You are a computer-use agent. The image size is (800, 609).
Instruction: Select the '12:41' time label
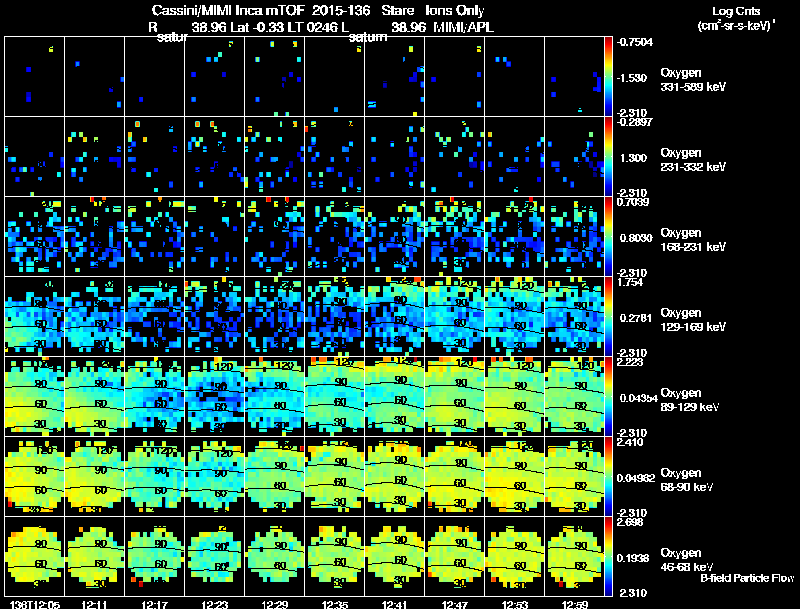pos(394,604)
